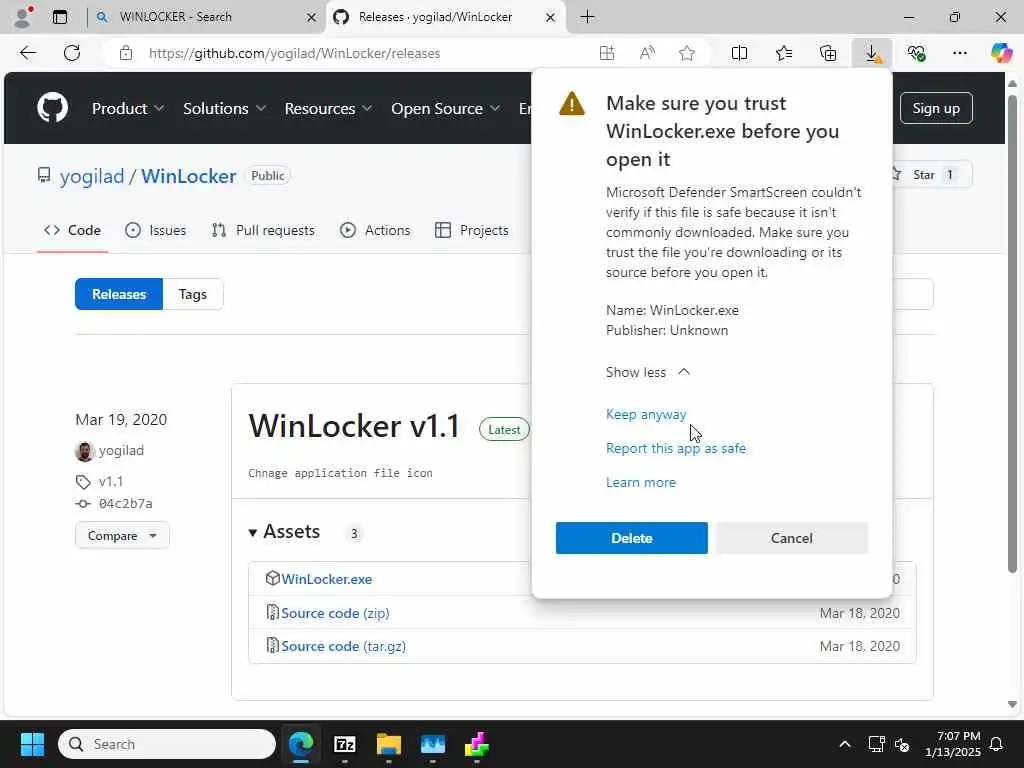Image resolution: width=1024 pixels, height=768 pixels.
Task: Click author yogilad beside avatar
Action: click(x=121, y=451)
